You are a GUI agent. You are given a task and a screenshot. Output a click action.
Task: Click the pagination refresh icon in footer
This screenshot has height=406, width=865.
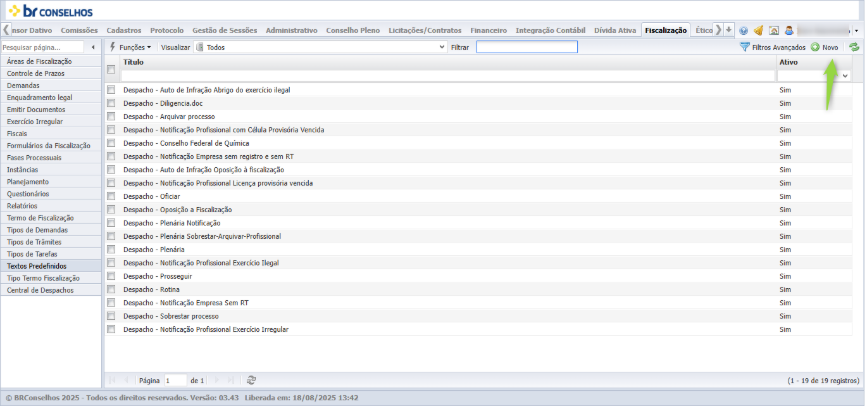(252, 380)
